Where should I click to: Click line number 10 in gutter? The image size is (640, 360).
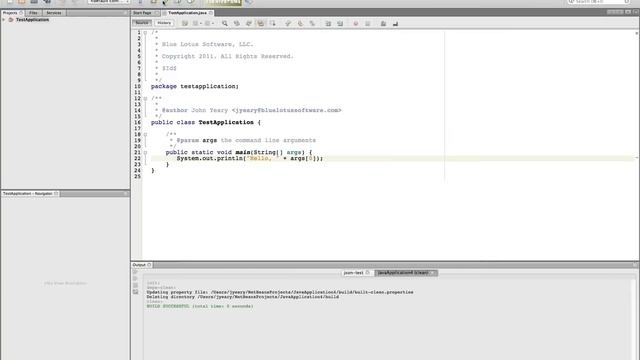point(137,87)
